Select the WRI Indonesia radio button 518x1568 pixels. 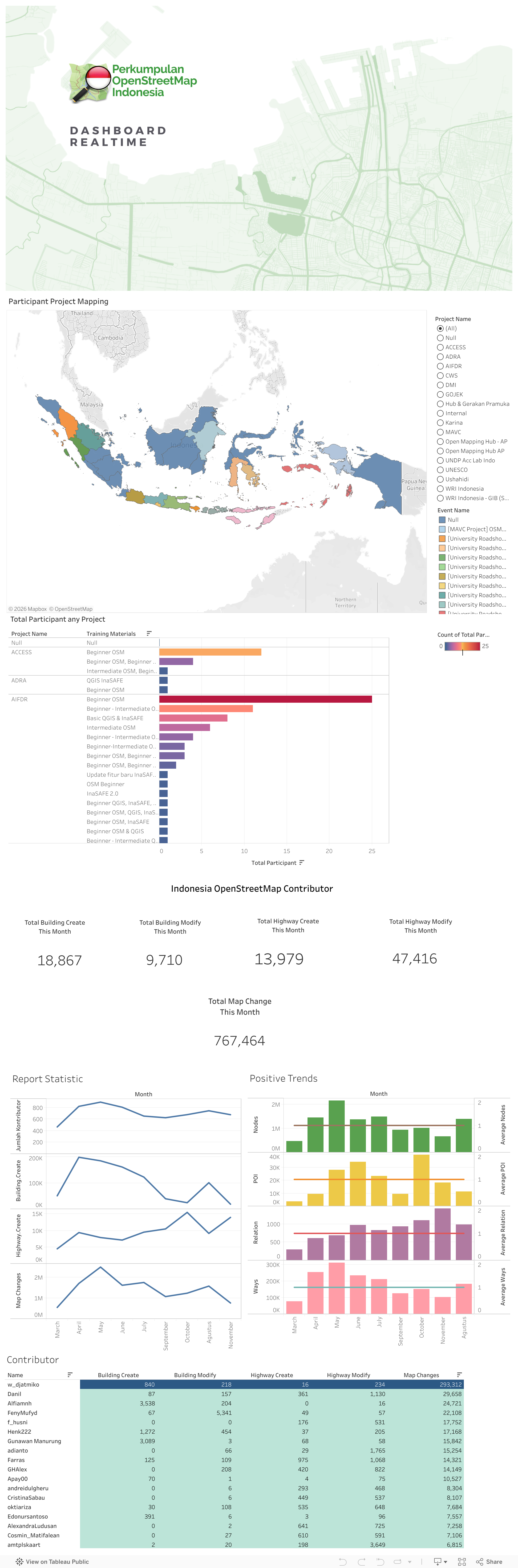[x=440, y=489]
